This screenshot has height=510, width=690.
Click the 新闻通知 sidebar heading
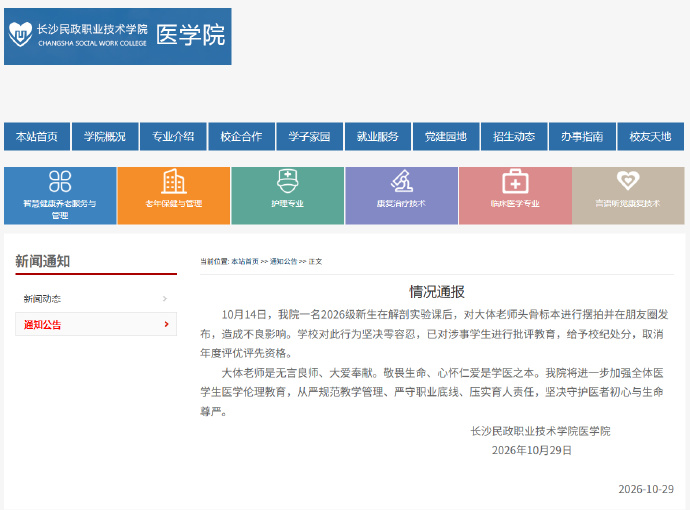click(43, 261)
